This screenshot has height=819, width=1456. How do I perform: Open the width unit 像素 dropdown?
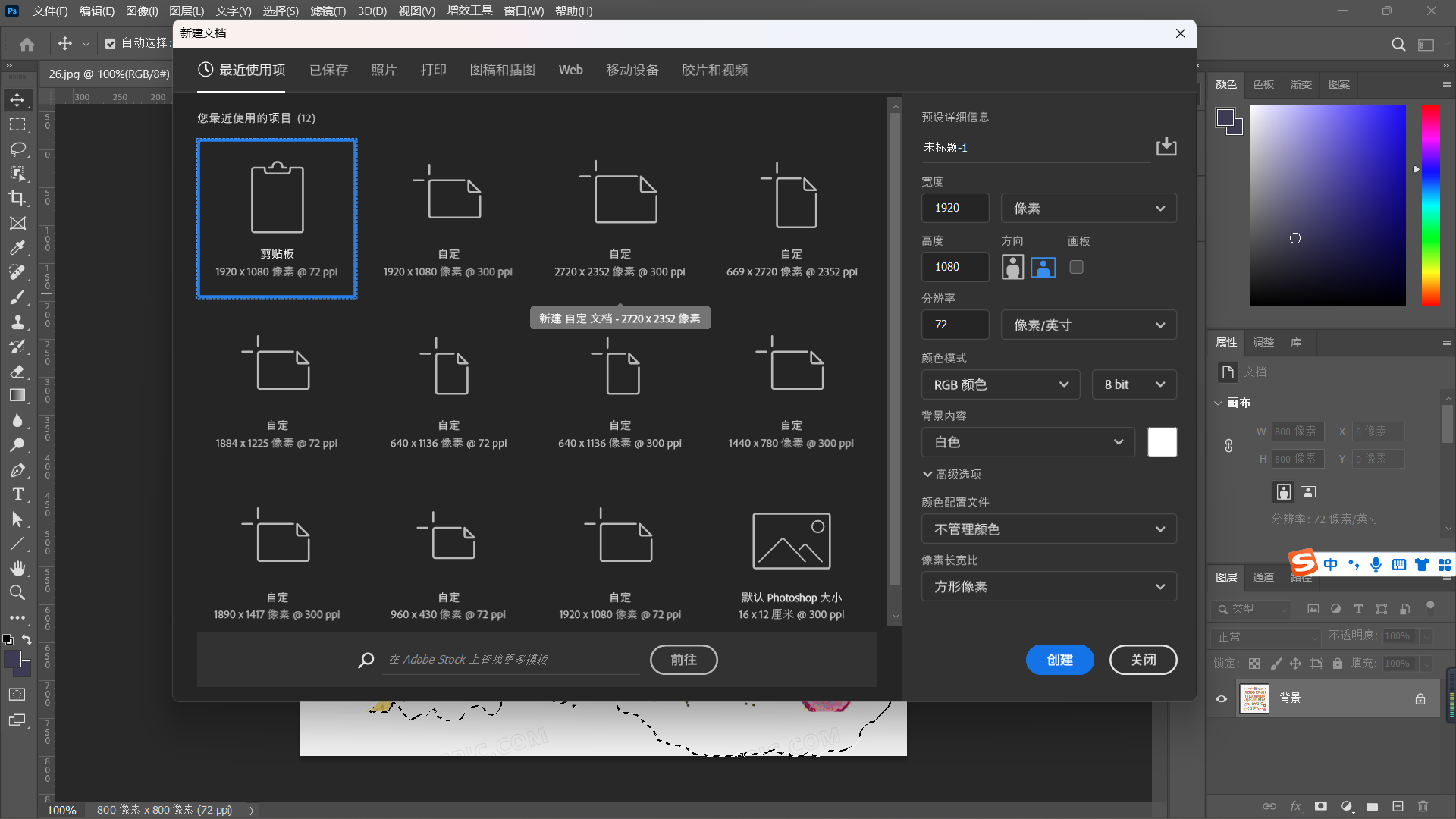pyautogui.click(x=1089, y=208)
